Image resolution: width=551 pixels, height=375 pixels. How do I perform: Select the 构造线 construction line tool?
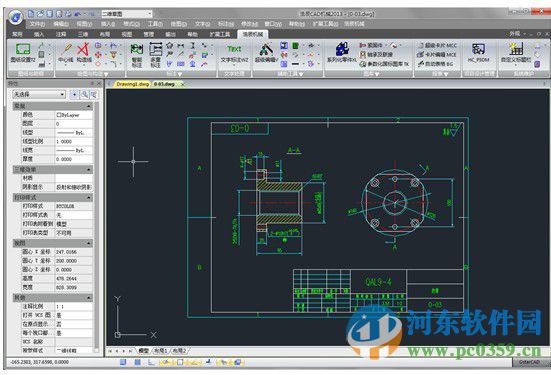point(84,53)
